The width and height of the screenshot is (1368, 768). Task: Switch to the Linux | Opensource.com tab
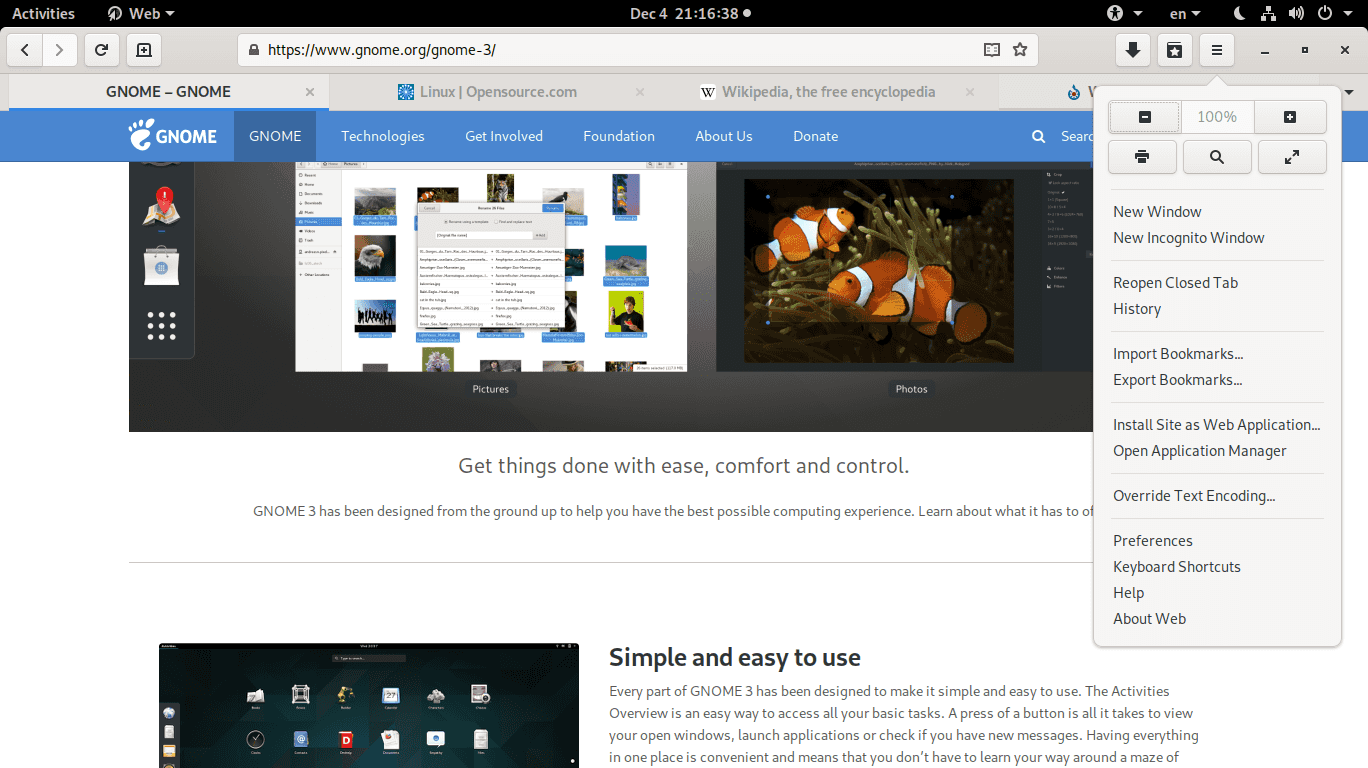click(x=497, y=92)
